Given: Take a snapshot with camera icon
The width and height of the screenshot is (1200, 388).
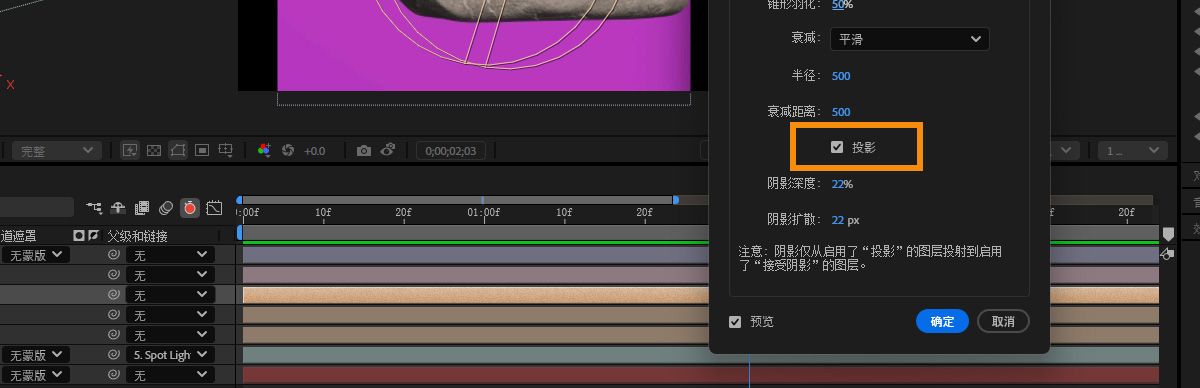Looking at the screenshot, I should 364,151.
